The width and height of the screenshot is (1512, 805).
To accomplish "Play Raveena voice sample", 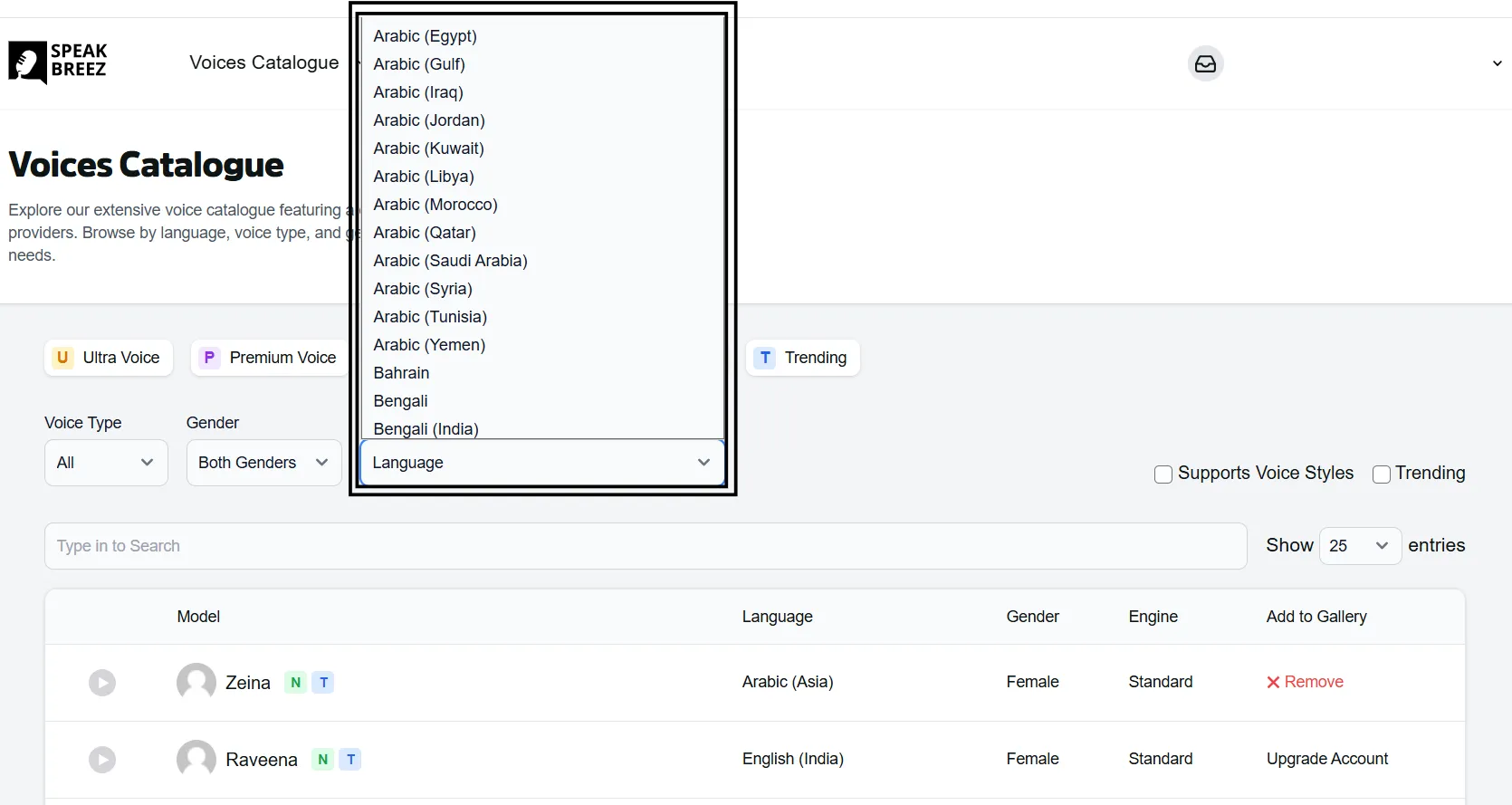I will [102, 760].
